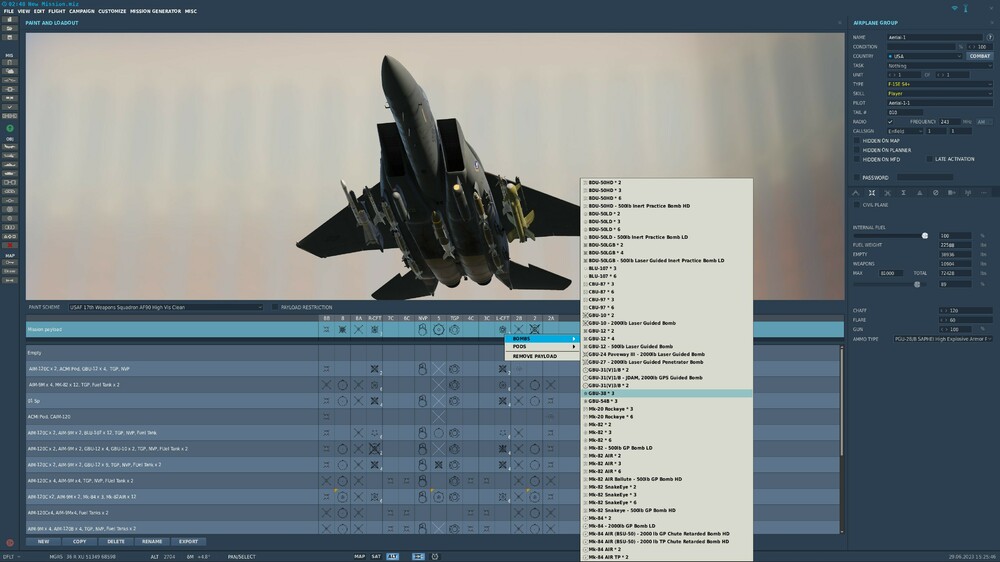
Task: Expand the aircraft TYPE dropdown showing F-15E
Action: [x=939, y=84]
